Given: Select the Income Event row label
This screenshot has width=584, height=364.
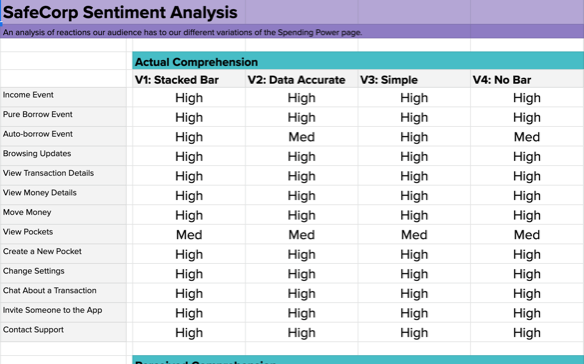Looking at the screenshot, I should click(x=28, y=95).
